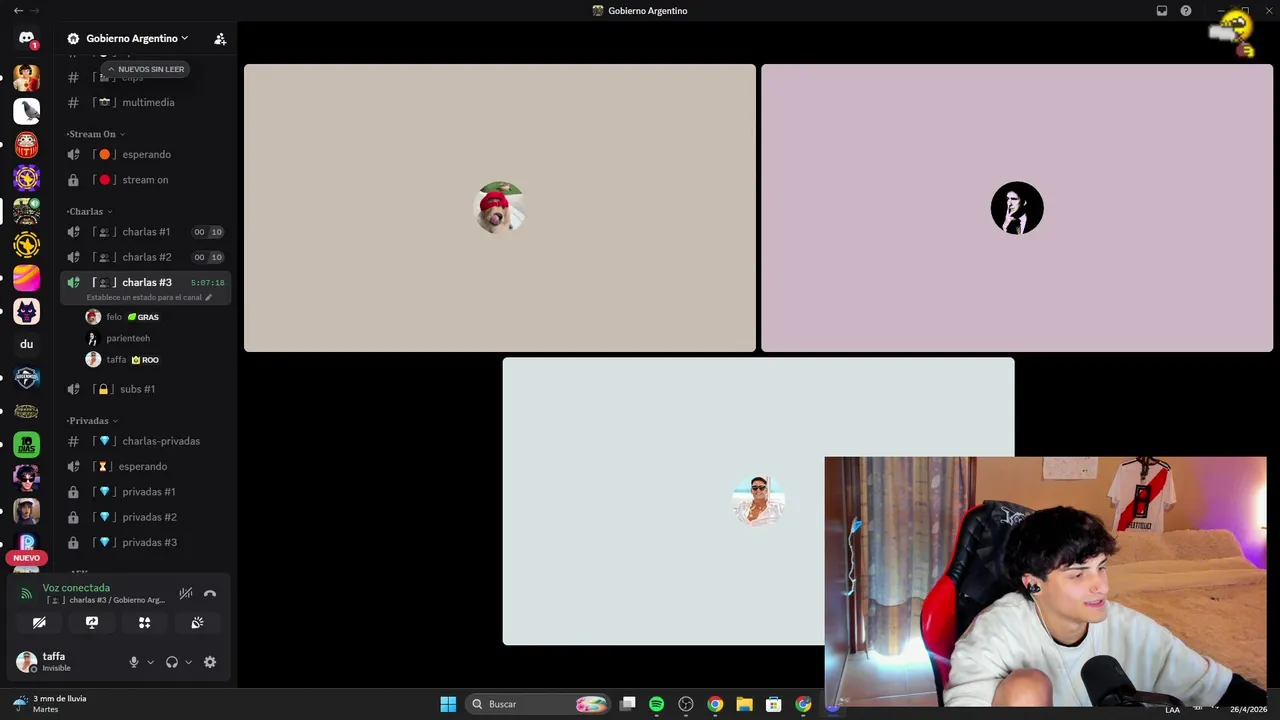Open the help icon in title bar
Image resolution: width=1280 pixels, height=720 pixels.
click(x=1186, y=11)
